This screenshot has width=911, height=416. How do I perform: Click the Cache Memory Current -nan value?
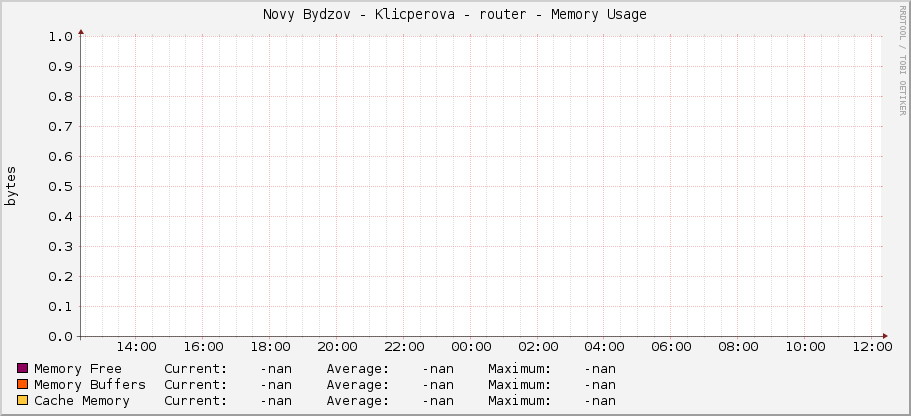[276, 401]
